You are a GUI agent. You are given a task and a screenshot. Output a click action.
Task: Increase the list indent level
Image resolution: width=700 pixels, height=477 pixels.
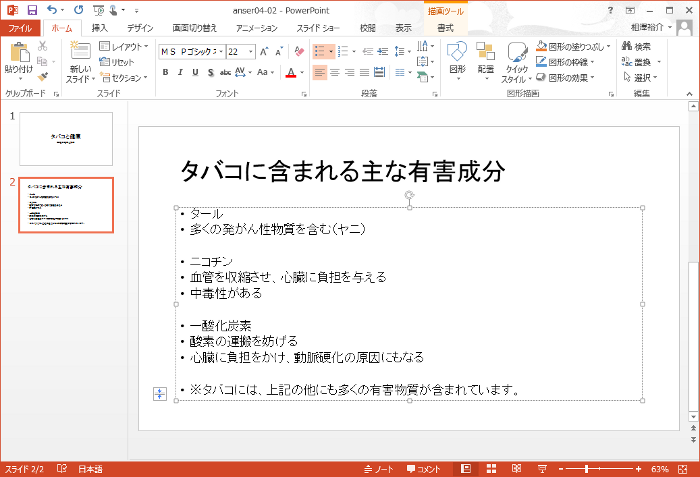(x=383, y=52)
